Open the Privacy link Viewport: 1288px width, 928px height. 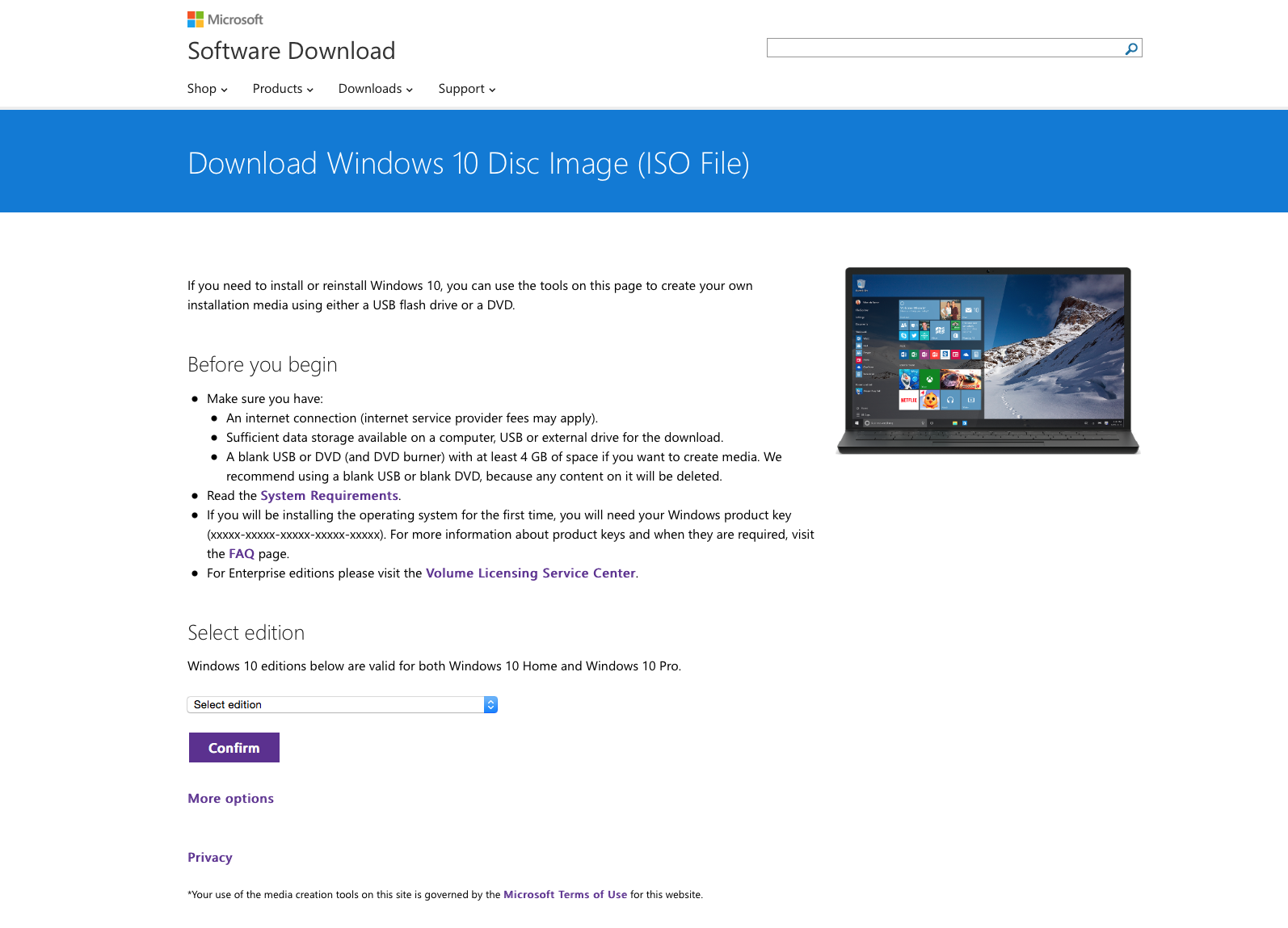tap(210, 858)
